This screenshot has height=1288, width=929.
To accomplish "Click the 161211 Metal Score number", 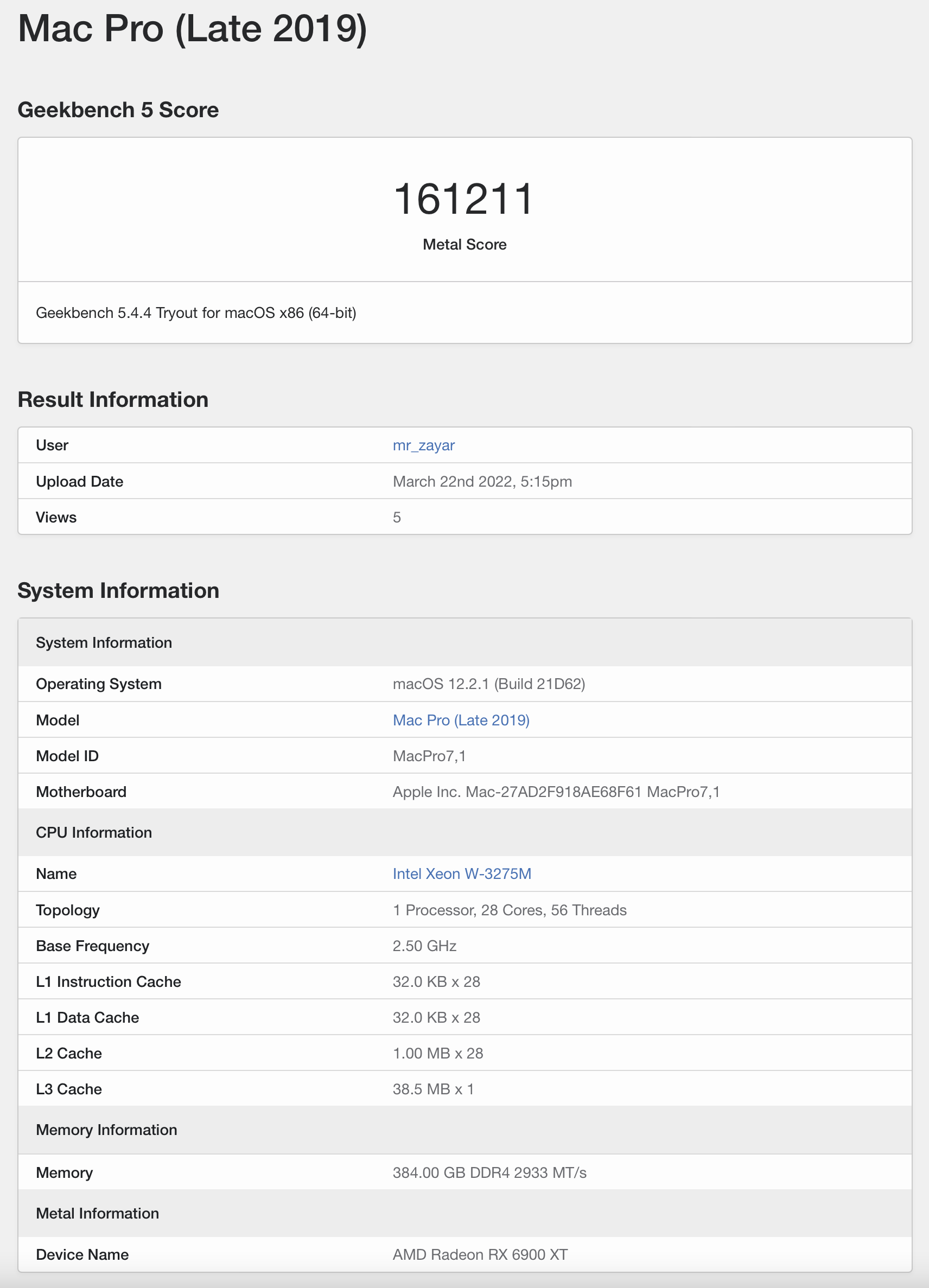I will coord(465,199).
